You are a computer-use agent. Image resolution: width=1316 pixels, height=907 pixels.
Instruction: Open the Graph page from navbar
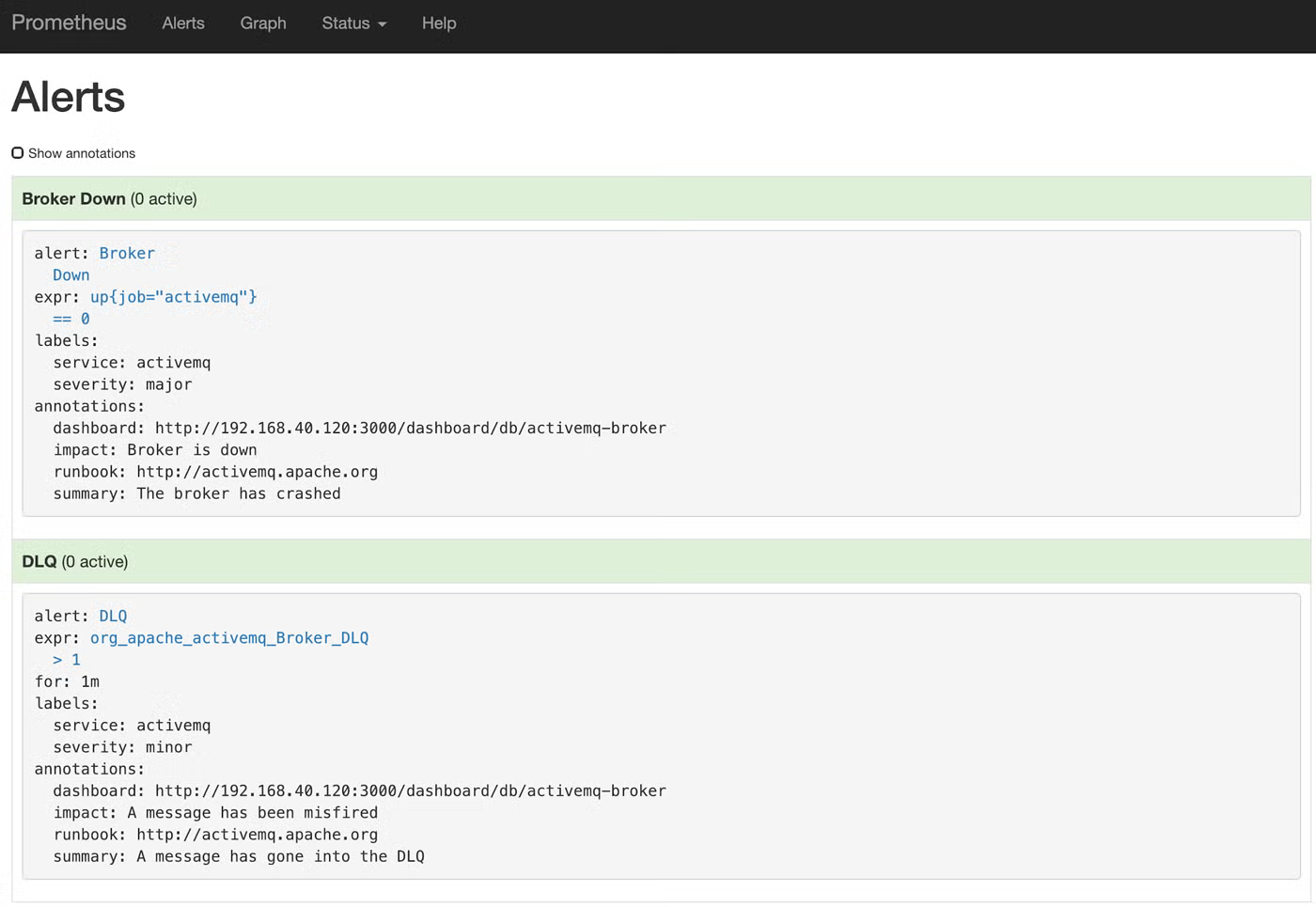click(x=263, y=23)
